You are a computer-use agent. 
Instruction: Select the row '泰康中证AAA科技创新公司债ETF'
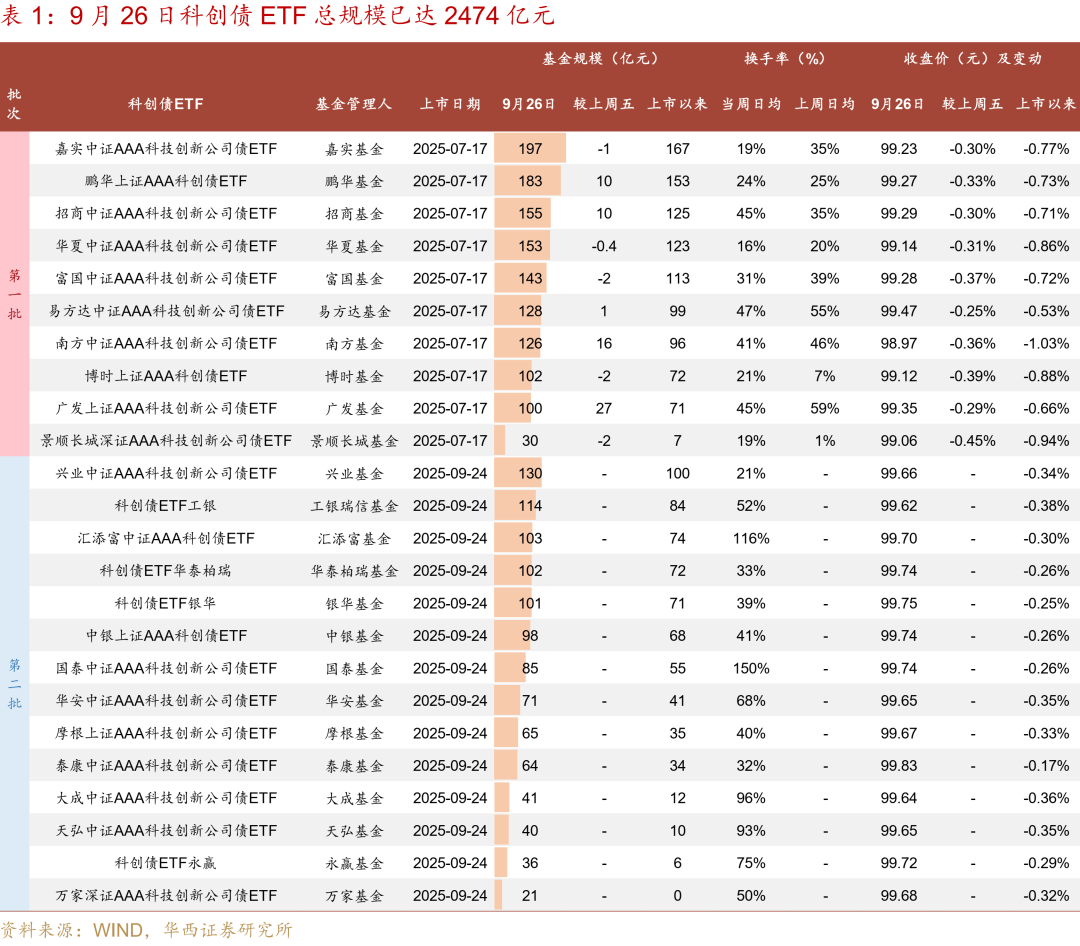(x=554, y=765)
